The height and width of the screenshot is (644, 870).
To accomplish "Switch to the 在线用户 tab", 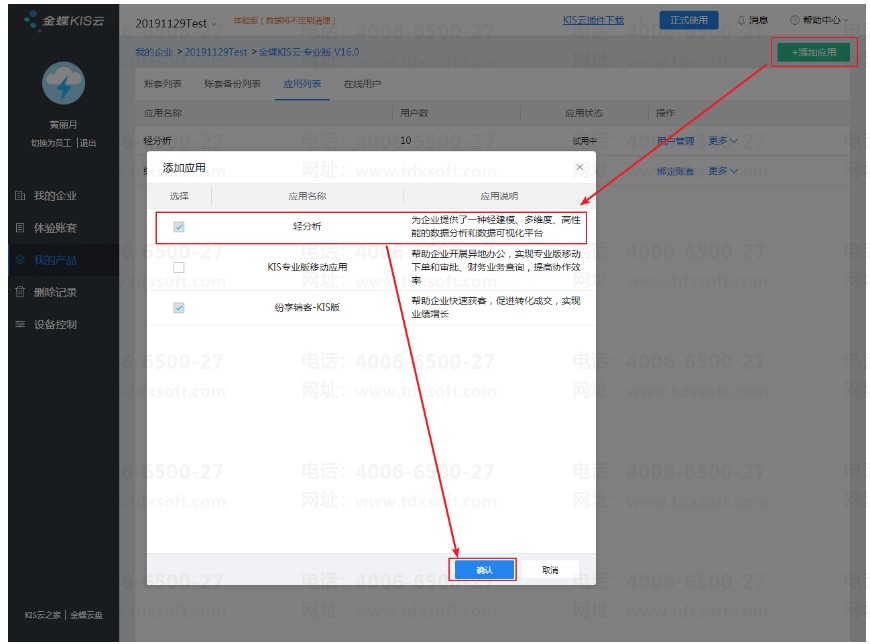I will point(362,84).
